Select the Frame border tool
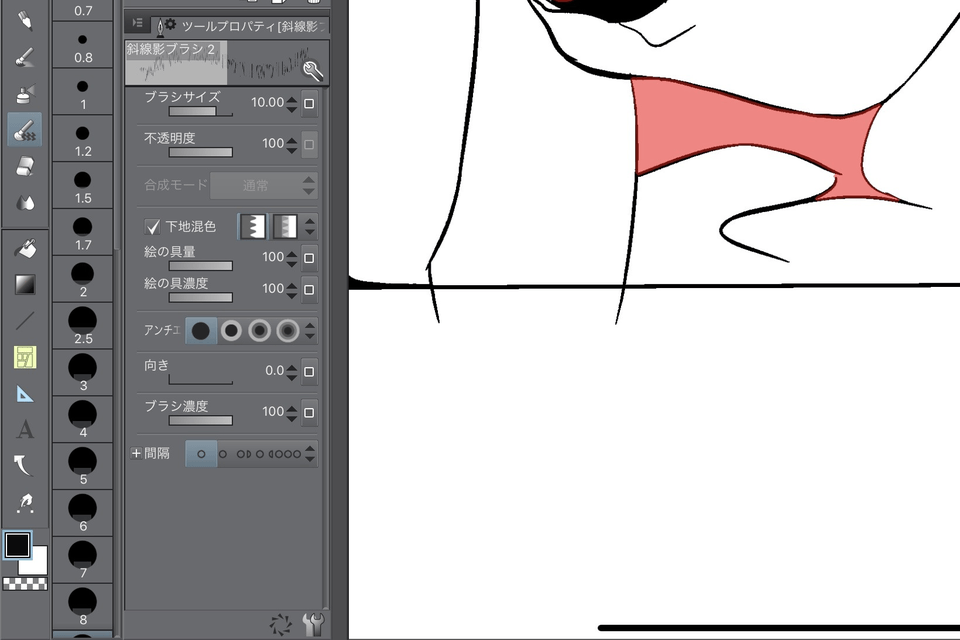 pyautogui.click(x=24, y=357)
